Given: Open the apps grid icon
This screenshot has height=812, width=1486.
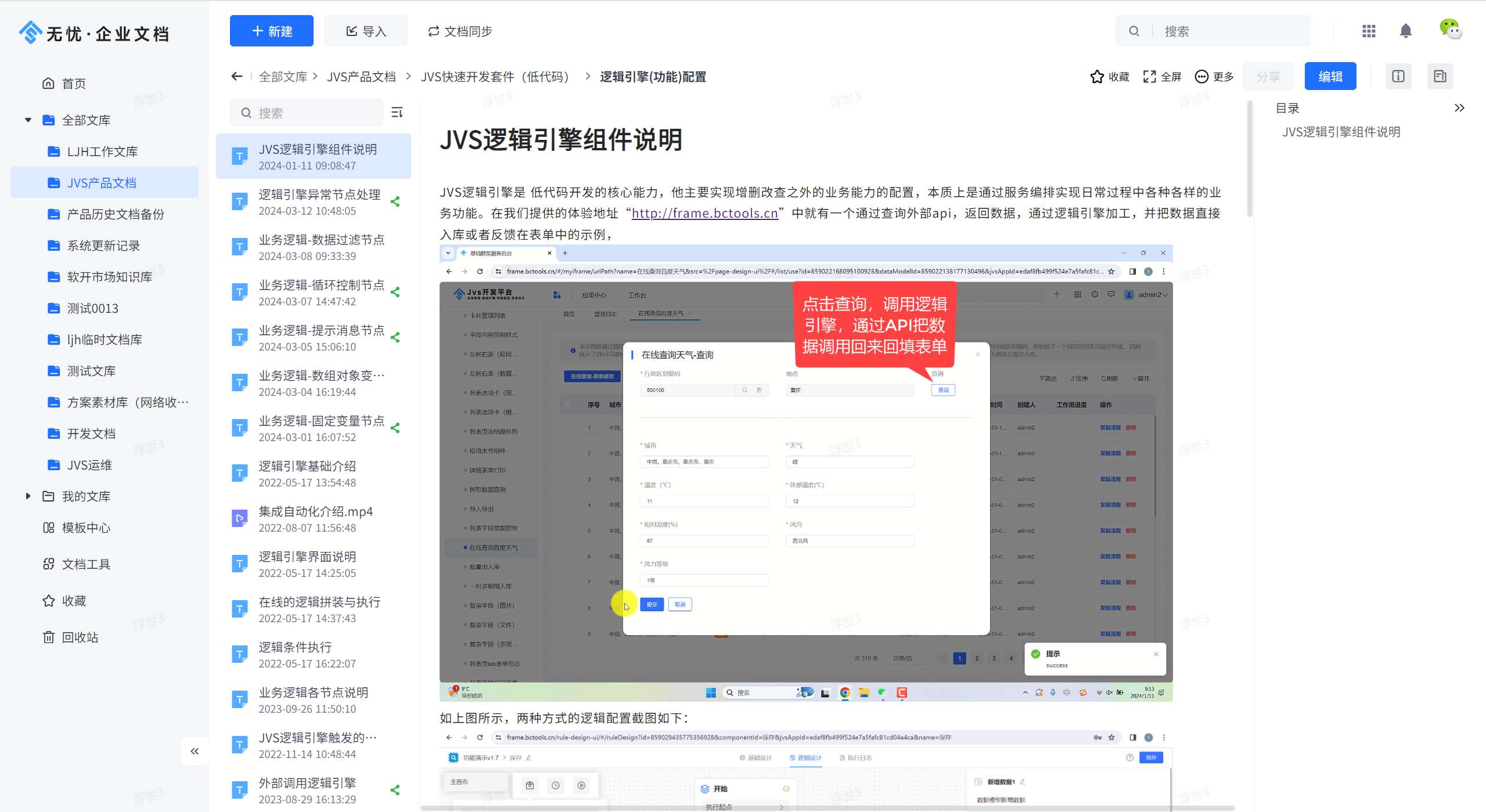Looking at the screenshot, I should (1369, 31).
